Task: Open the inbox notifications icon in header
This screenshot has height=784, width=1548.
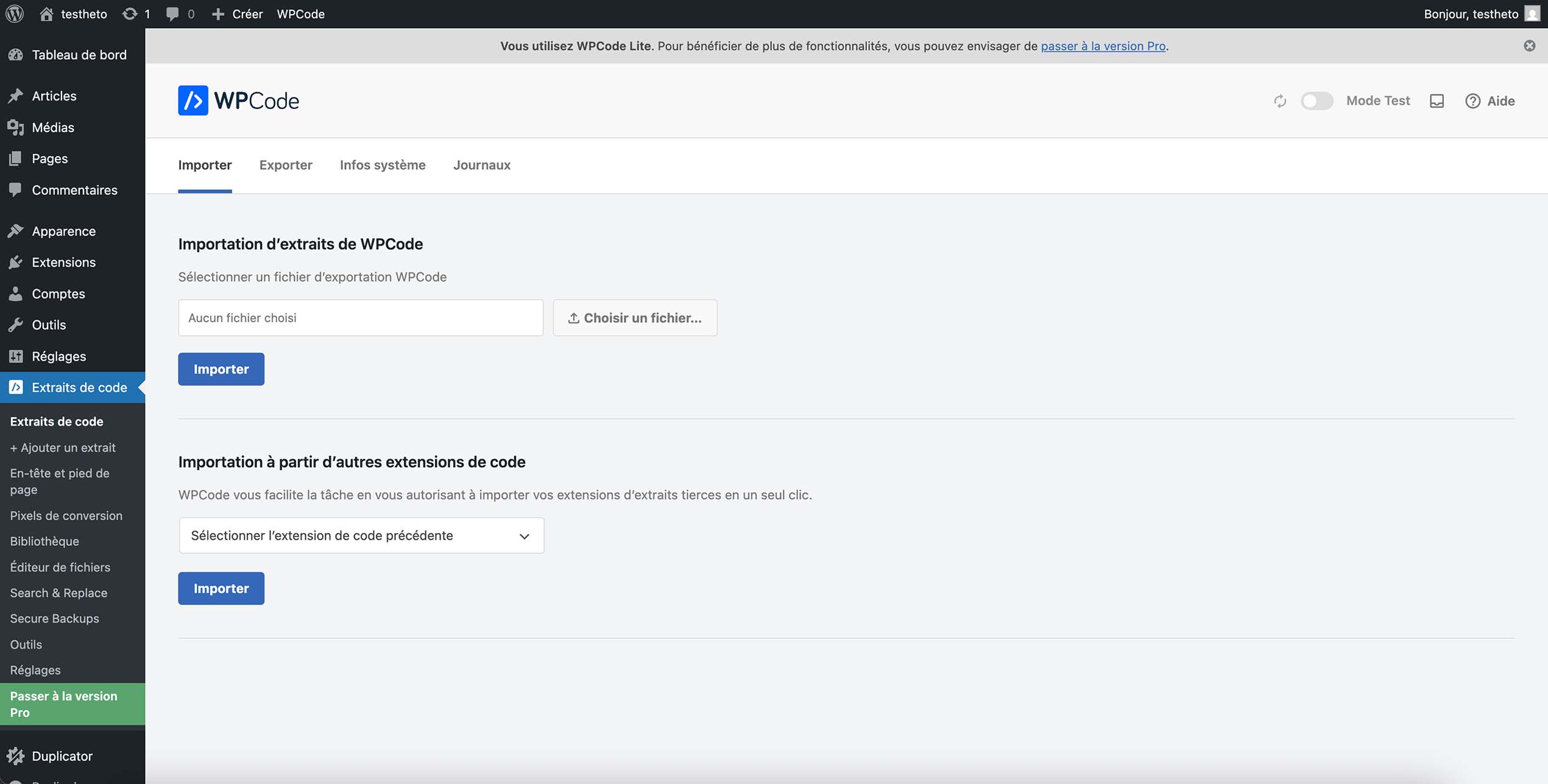Action: (x=1437, y=101)
